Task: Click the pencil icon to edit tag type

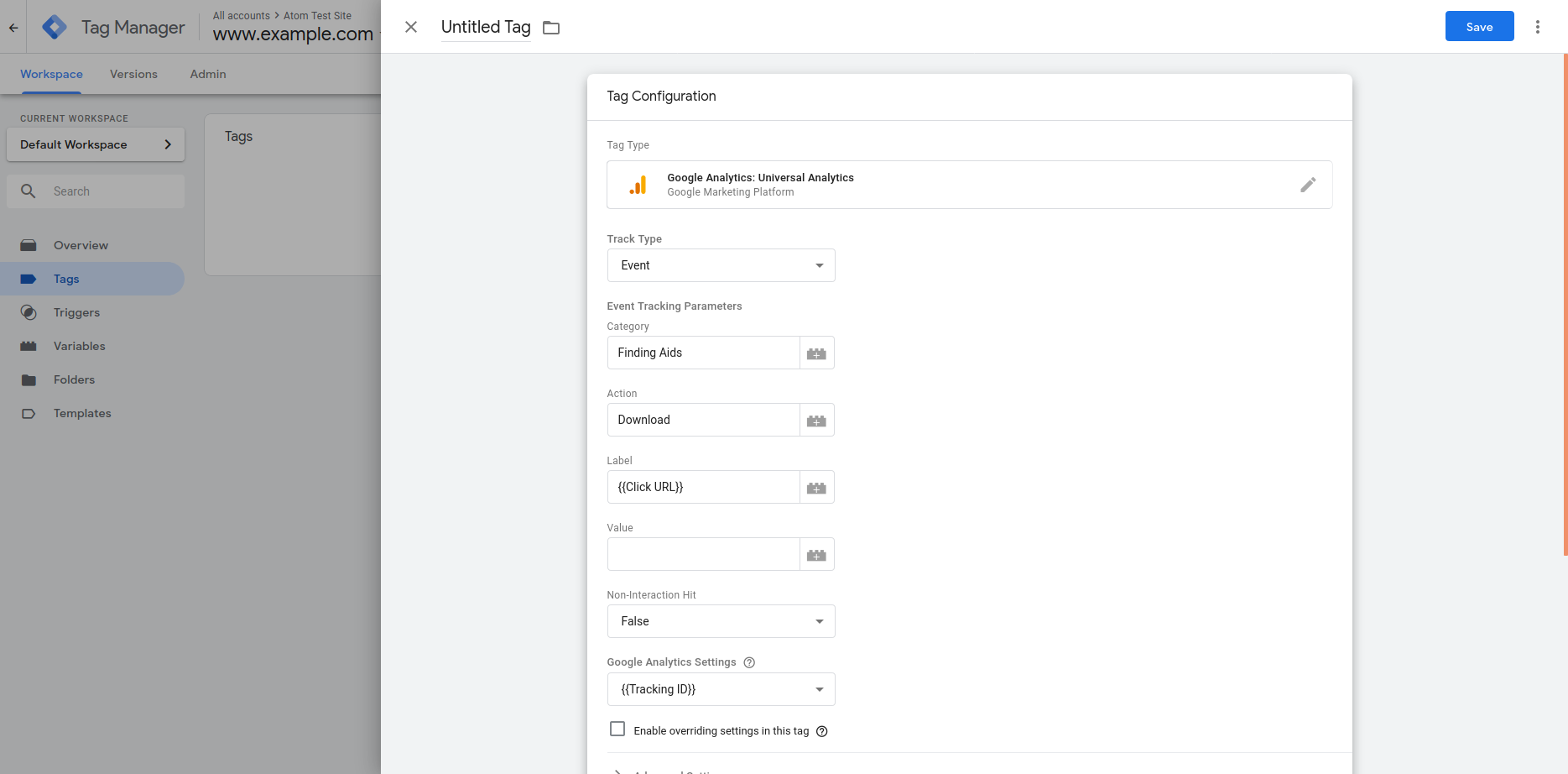Action: coord(1307,185)
